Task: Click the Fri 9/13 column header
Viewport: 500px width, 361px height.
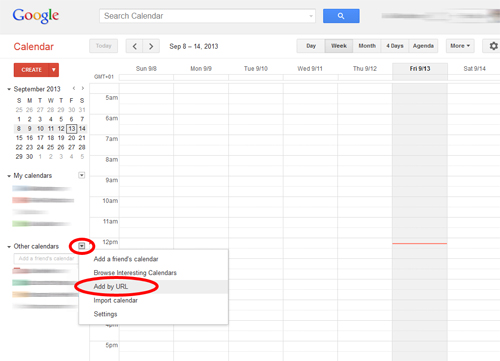Action: (420, 69)
